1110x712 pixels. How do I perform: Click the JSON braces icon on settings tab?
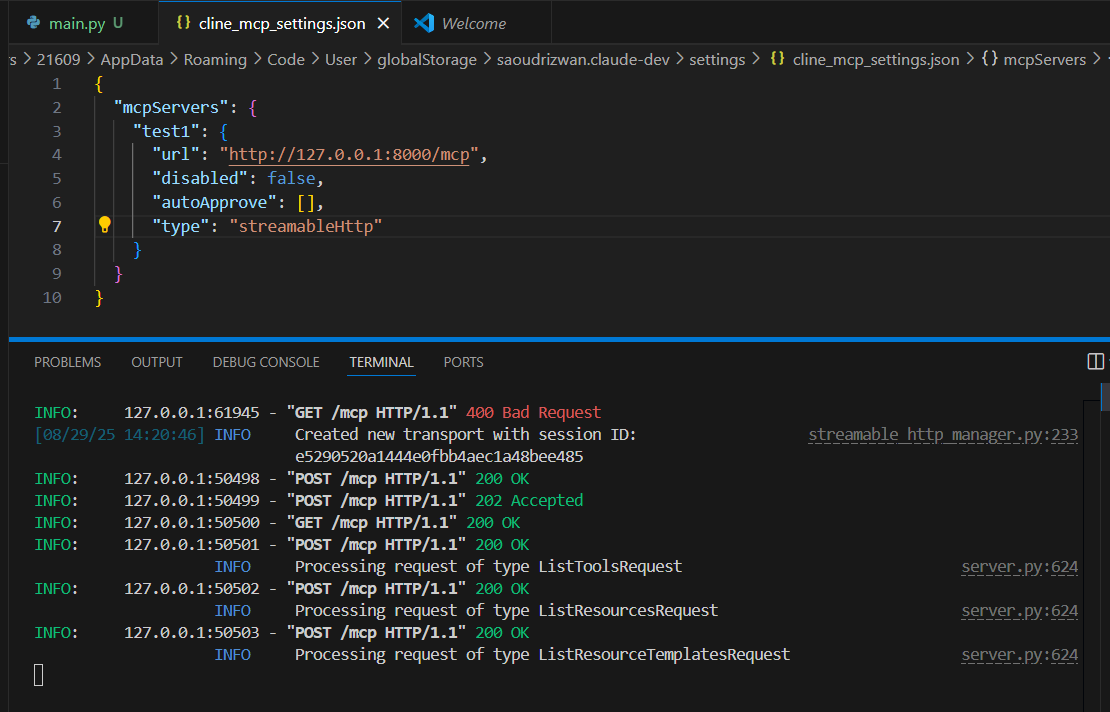(183, 23)
